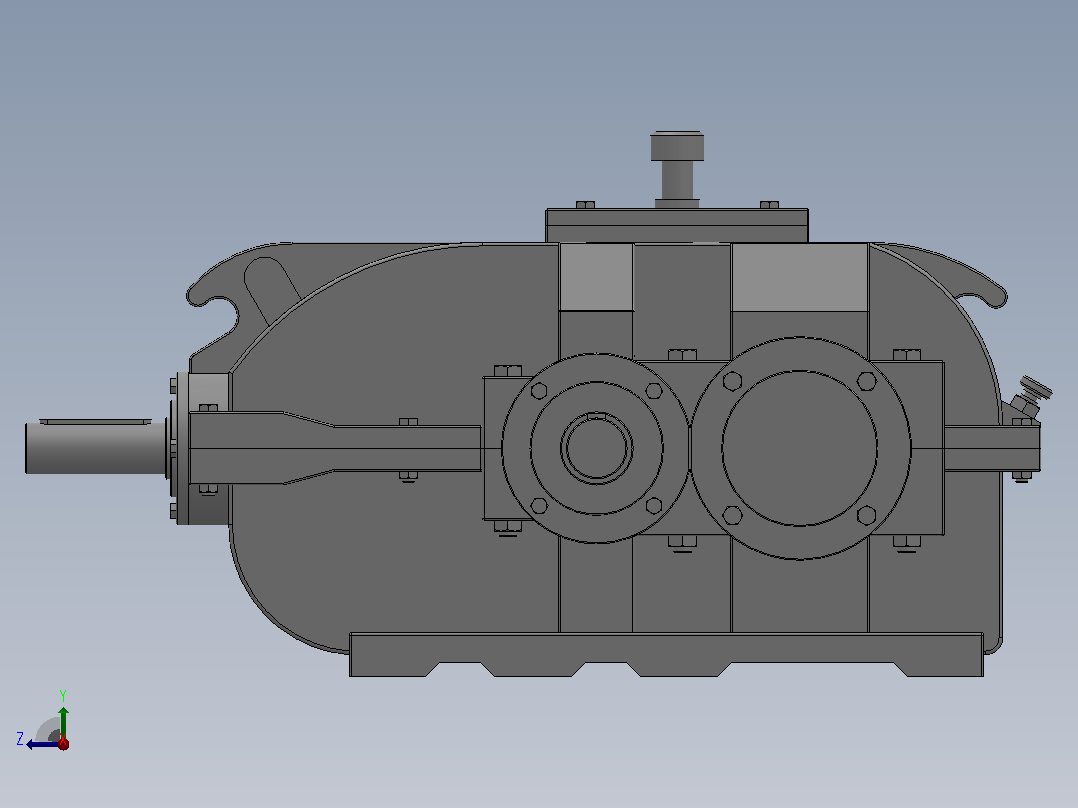Select the input shaft protruding on left
1078x808 pixels.
tap(95, 448)
